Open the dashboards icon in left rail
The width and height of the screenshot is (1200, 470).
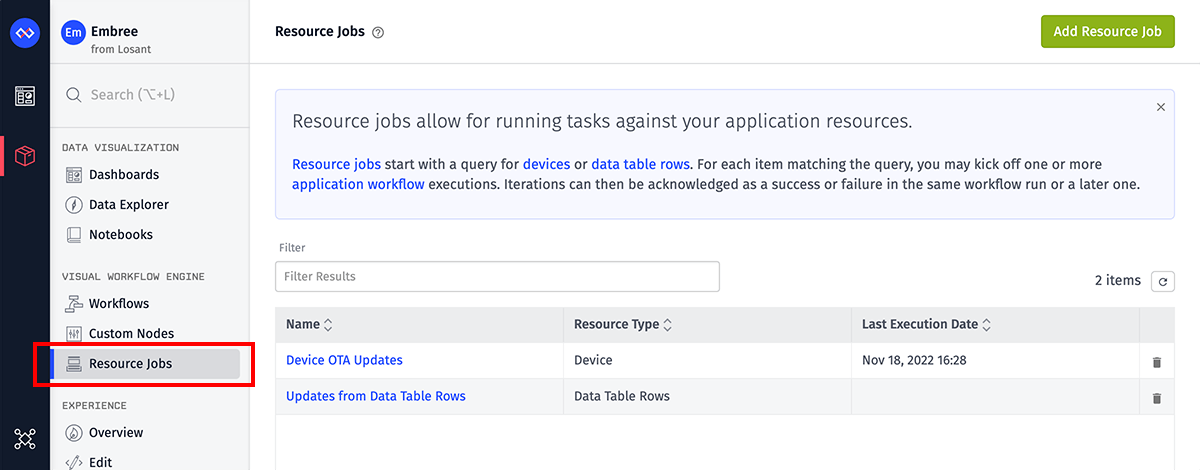click(24, 96)
